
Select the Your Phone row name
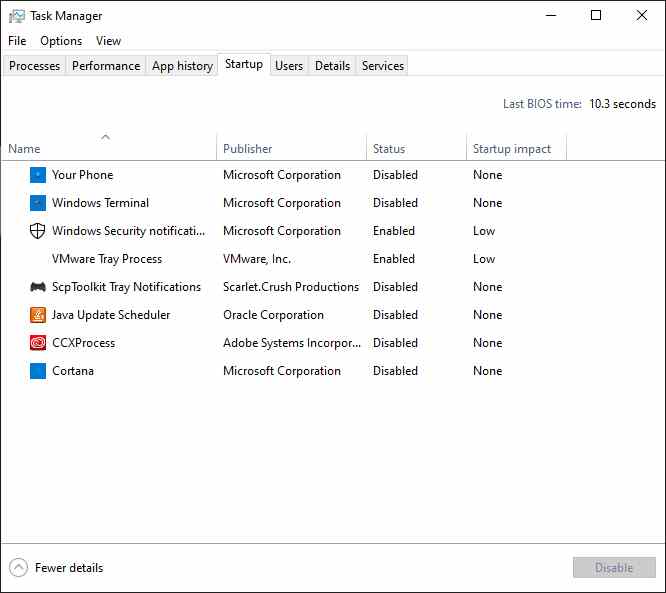click(82, 175)
